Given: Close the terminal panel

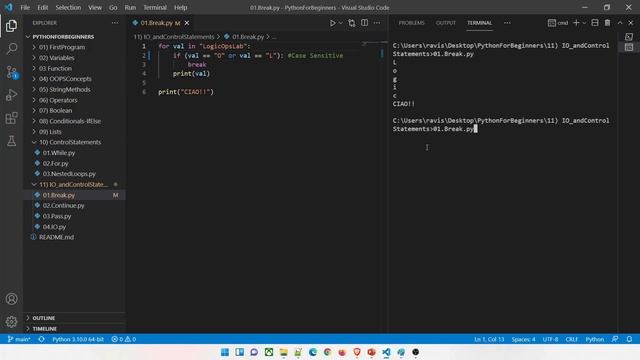Looking at the screenshot, I should click(x=631, y=23).
